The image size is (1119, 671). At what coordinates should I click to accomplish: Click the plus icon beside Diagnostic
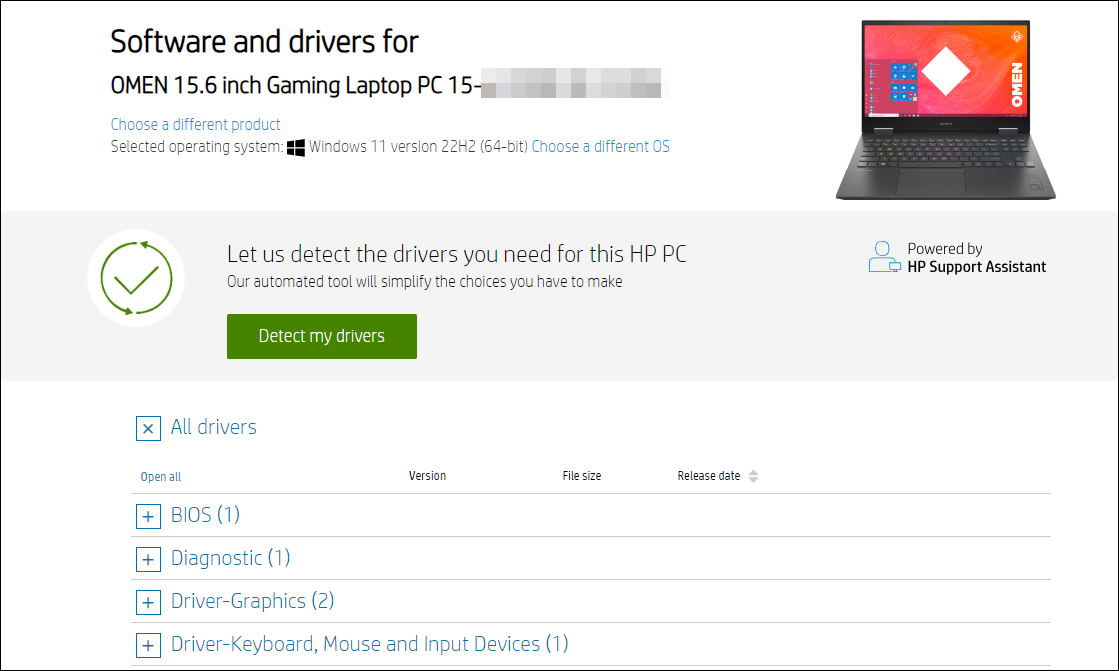[x=148, y=559]
